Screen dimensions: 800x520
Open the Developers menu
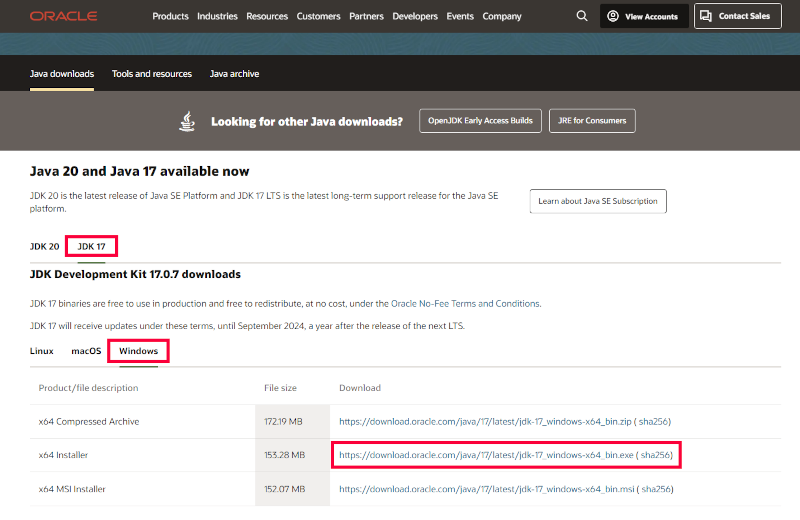pos(415,16)
